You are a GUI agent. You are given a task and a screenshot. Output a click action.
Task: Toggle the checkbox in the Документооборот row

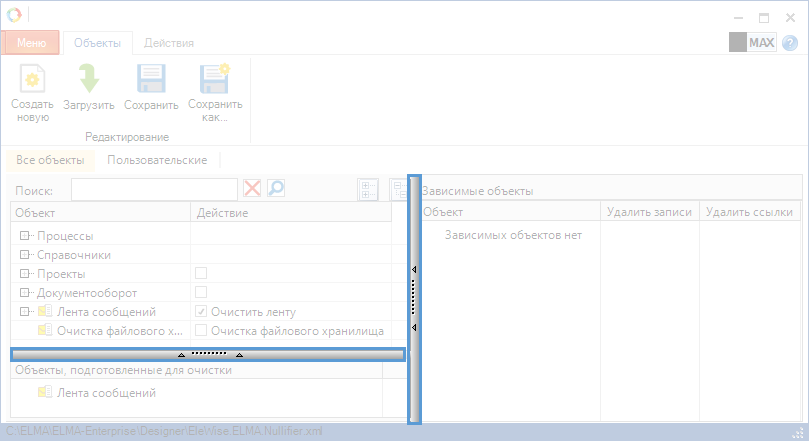[x=201, y=292]
